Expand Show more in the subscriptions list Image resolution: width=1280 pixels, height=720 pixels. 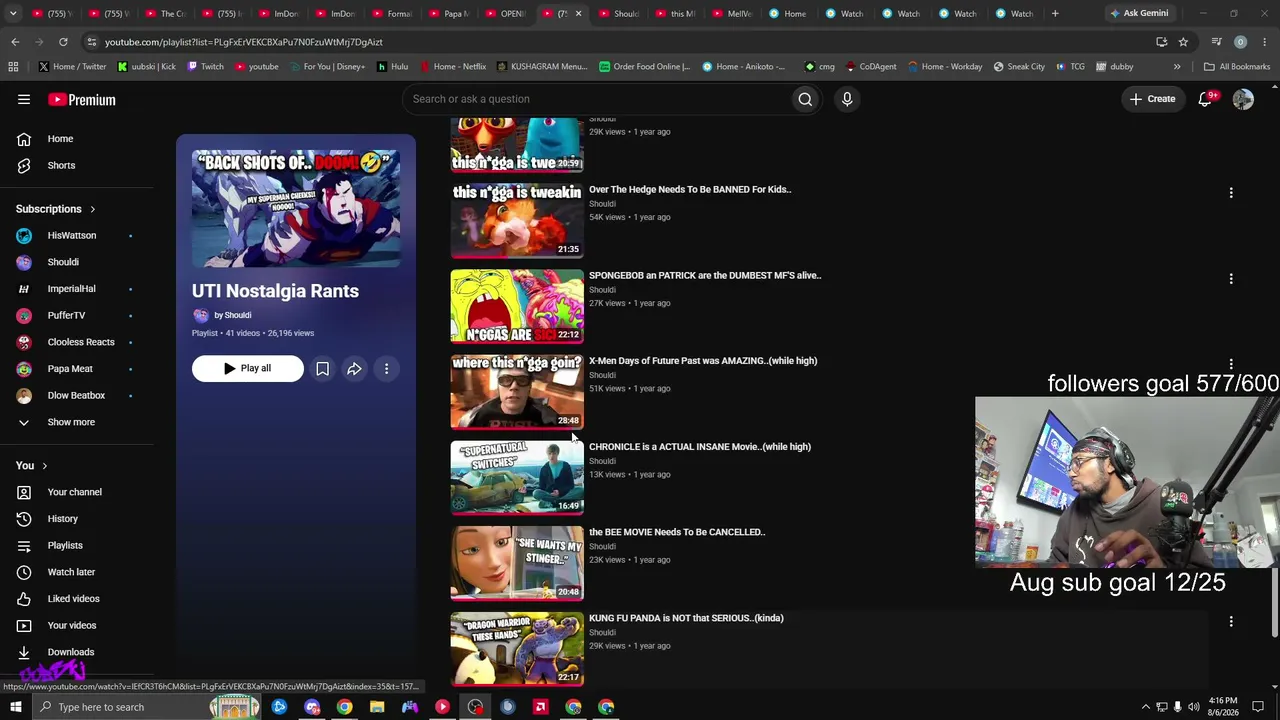(x=71, y=422)
